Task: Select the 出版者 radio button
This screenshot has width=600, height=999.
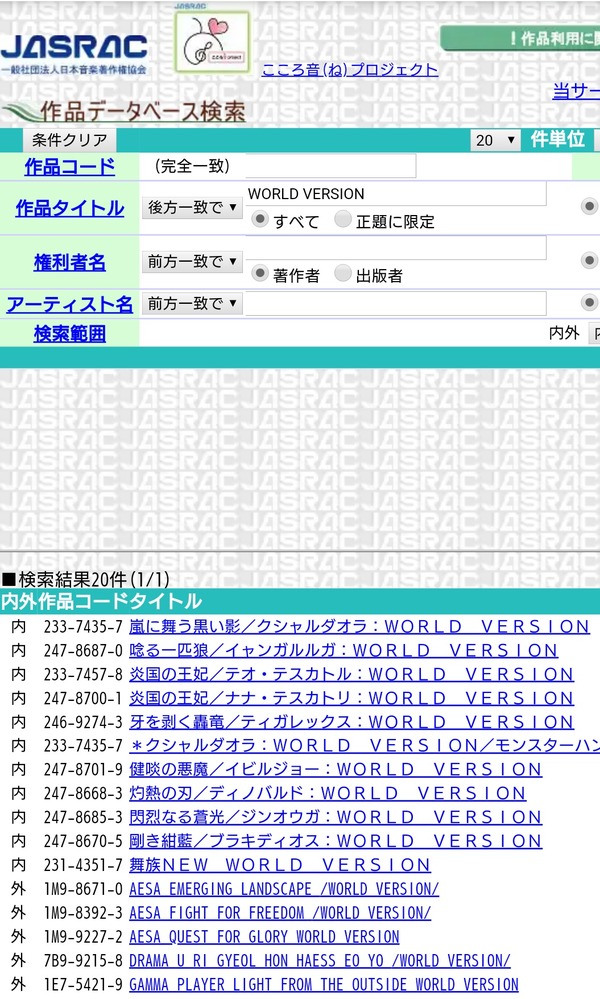Action: coord(343,273)
